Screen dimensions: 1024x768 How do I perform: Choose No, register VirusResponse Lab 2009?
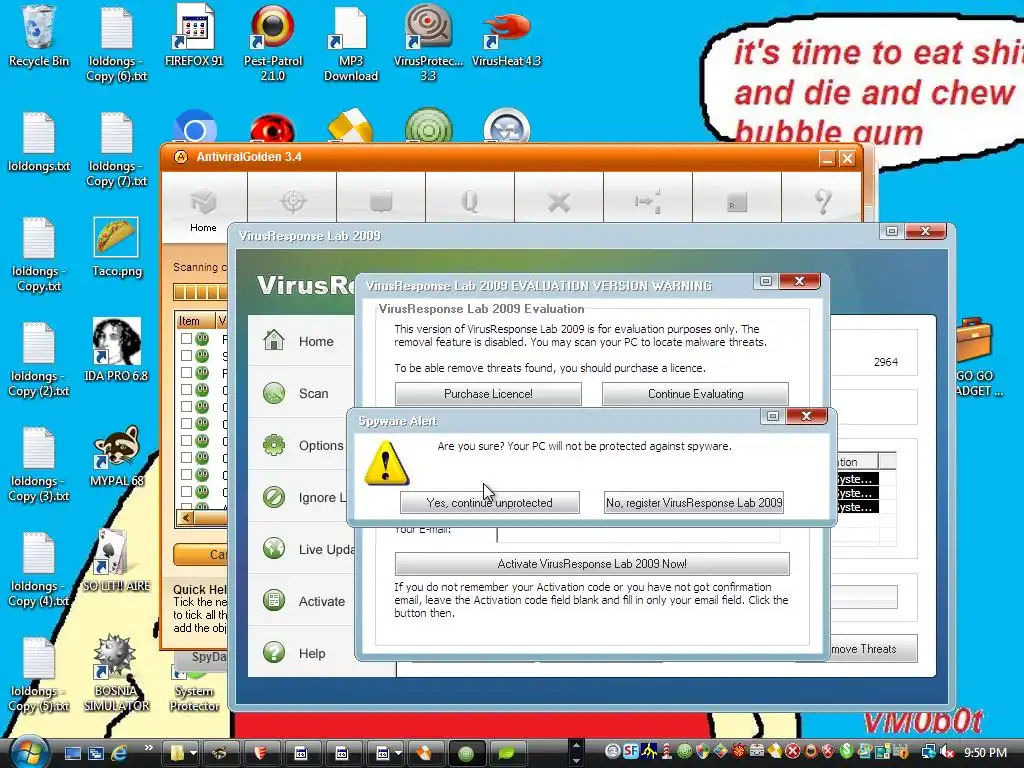click(694, 503)
